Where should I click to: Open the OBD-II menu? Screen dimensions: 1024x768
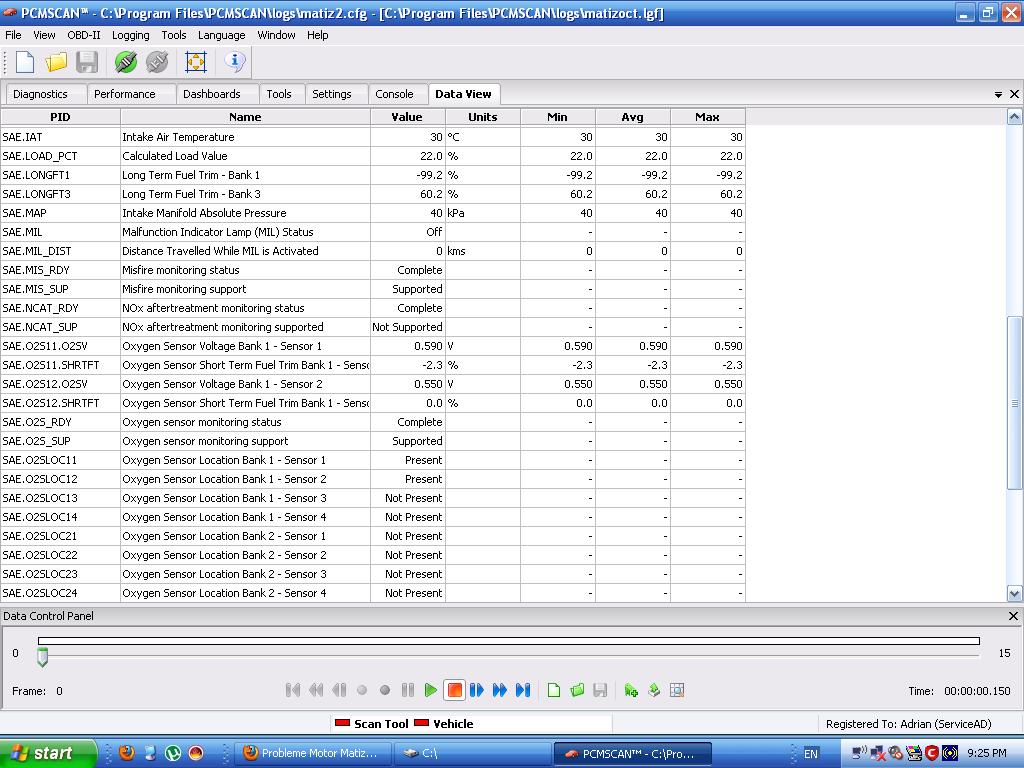coord(84,35)
